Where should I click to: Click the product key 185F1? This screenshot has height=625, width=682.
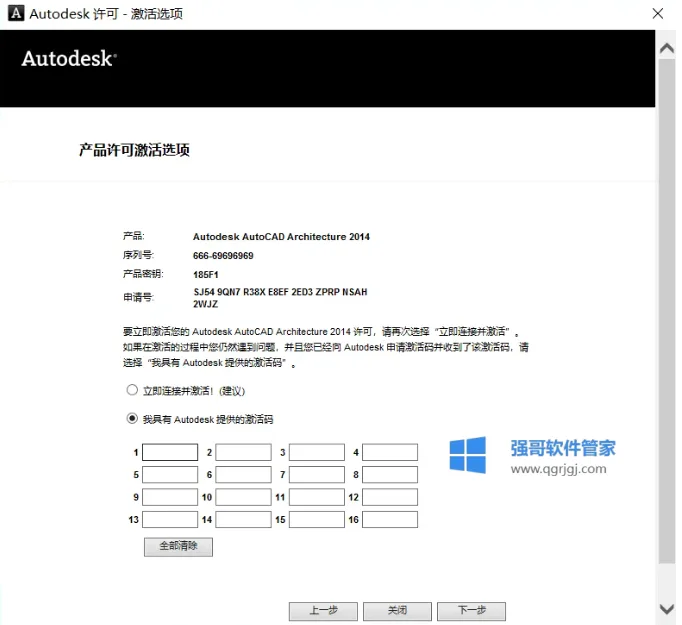click(206, 274)
